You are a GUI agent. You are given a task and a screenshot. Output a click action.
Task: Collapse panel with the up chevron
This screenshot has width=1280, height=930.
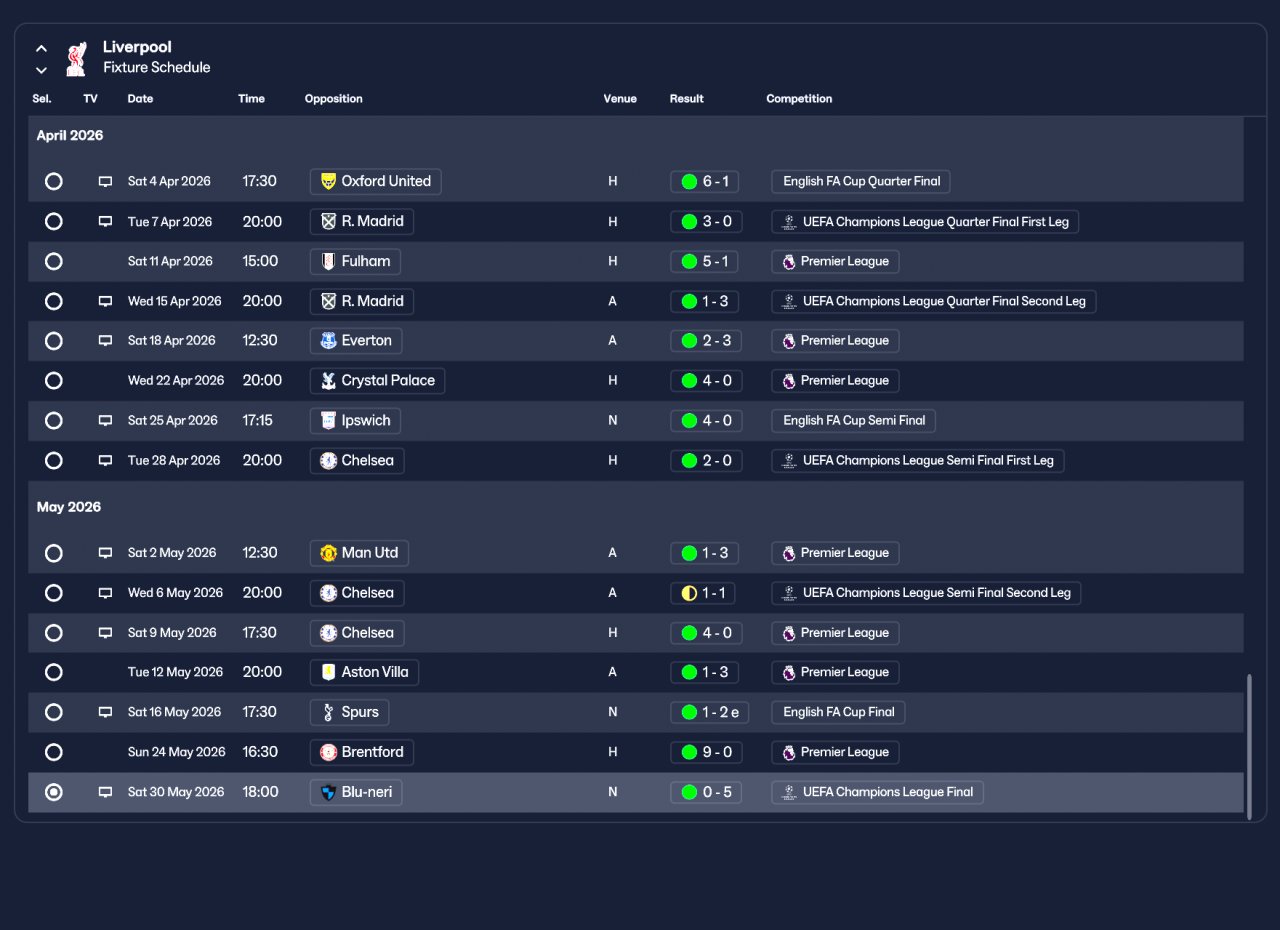[x=41, y=48]
